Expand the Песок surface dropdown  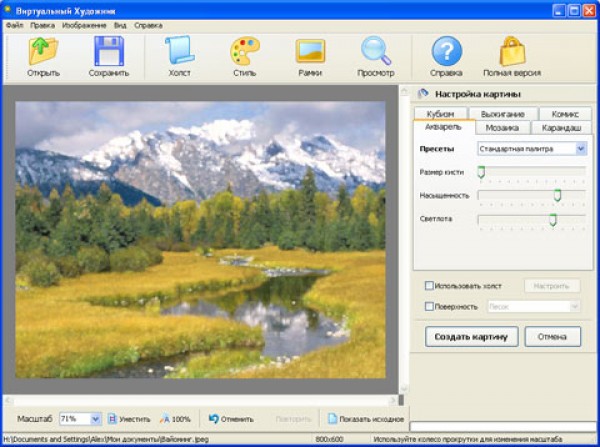(574, 306)
